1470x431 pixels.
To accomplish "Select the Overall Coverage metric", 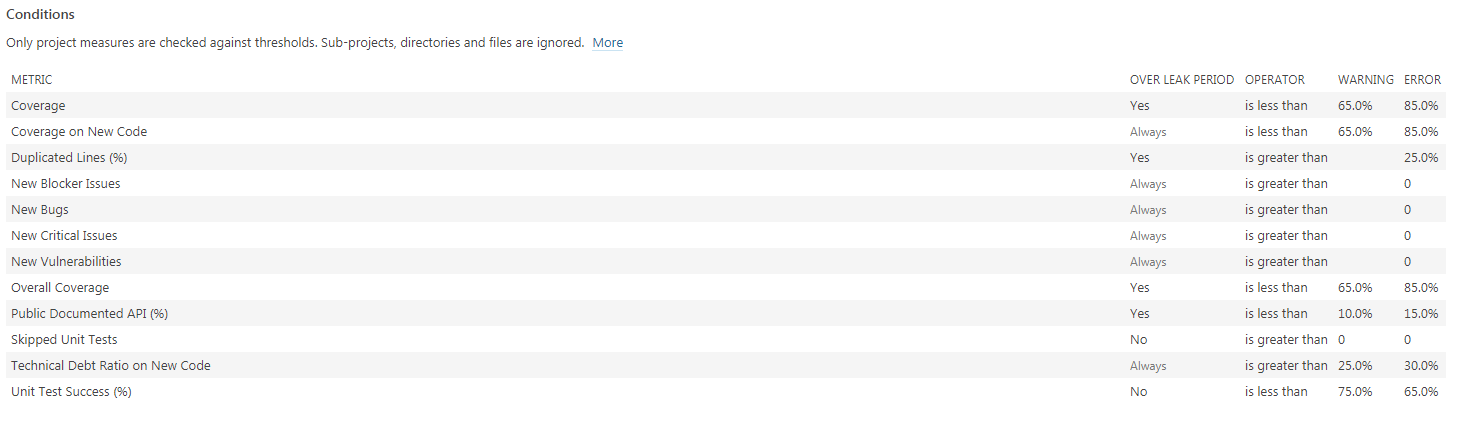I will coord(60,287).
